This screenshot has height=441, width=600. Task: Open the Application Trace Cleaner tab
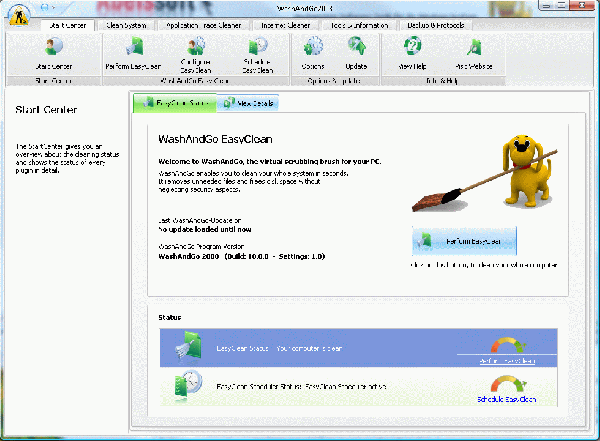coord(204,26)
